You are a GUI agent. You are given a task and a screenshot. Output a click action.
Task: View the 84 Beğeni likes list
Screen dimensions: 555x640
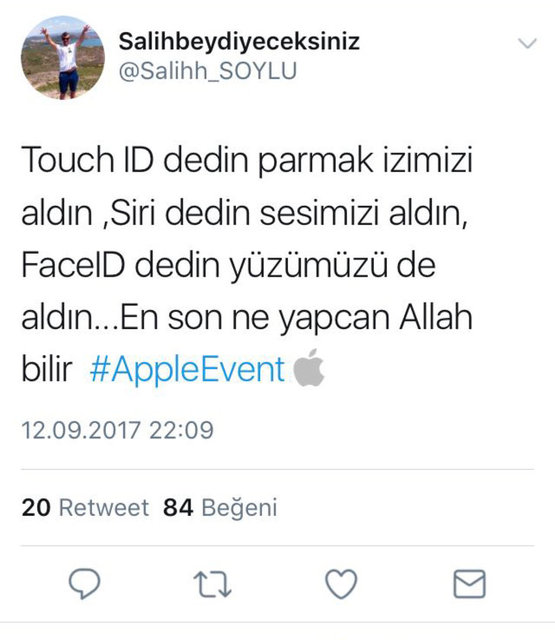coord(220,508)
